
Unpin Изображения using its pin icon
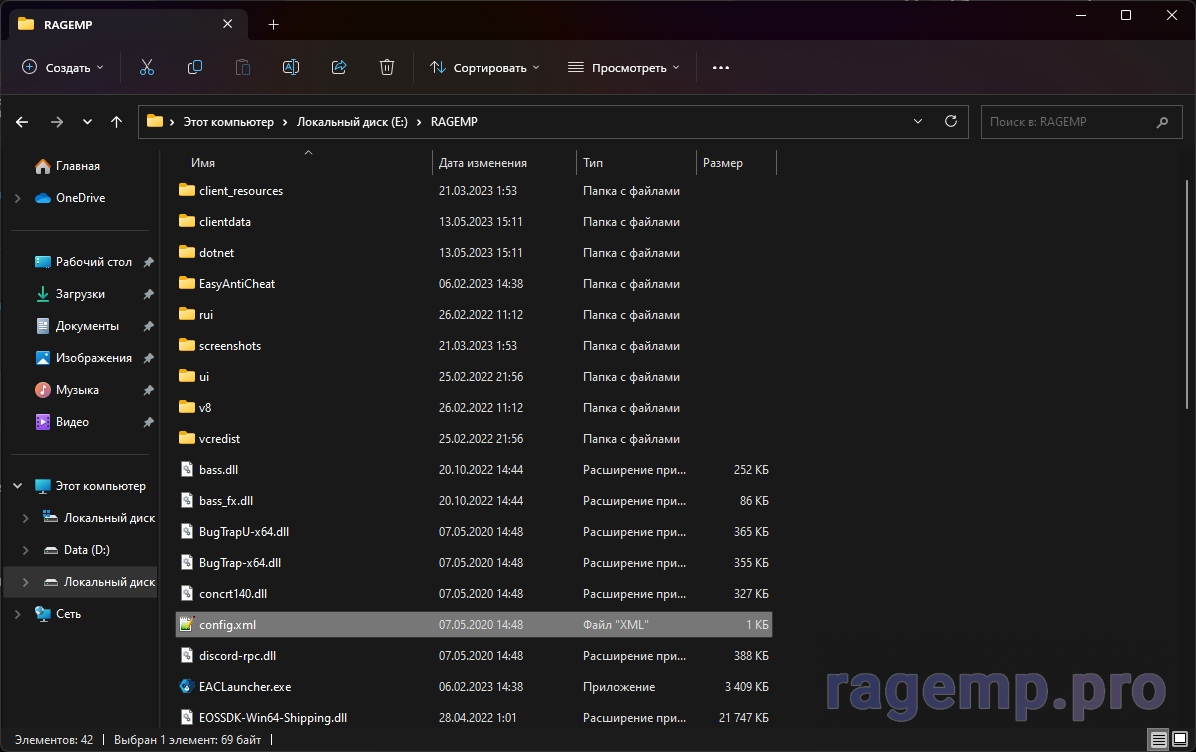click(149, 358)
